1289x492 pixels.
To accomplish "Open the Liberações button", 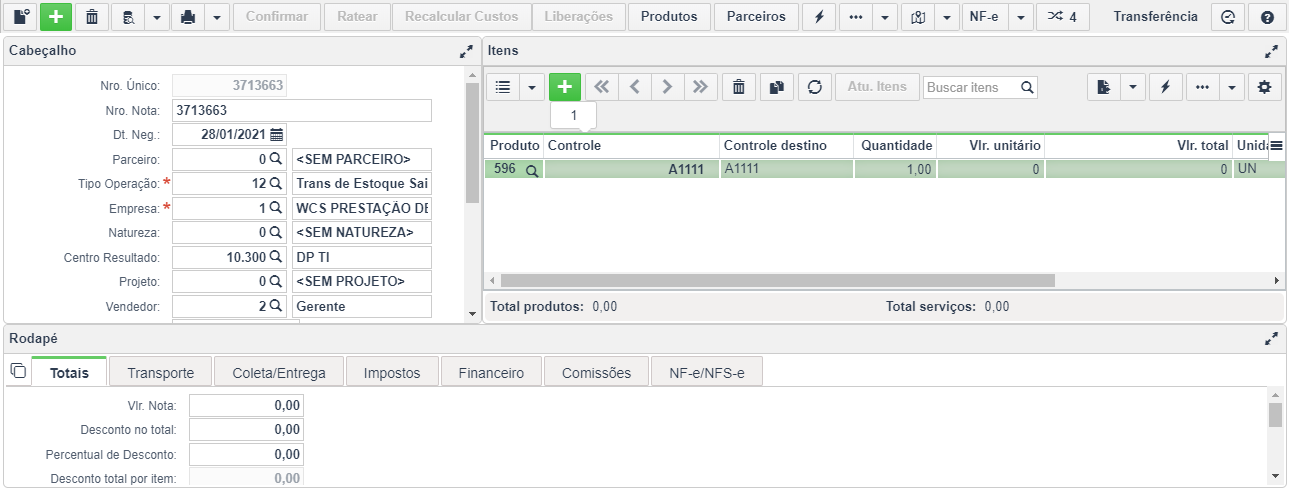I will [x=579, y=17].
